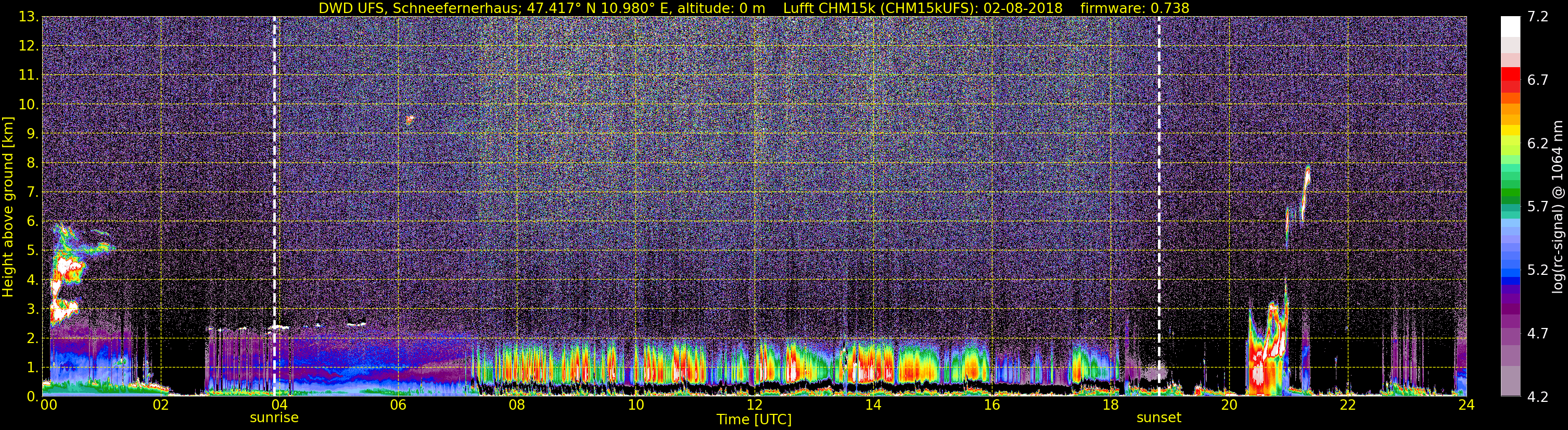
Task: Click the height axis tick '1.'
Action: point(33,367)
